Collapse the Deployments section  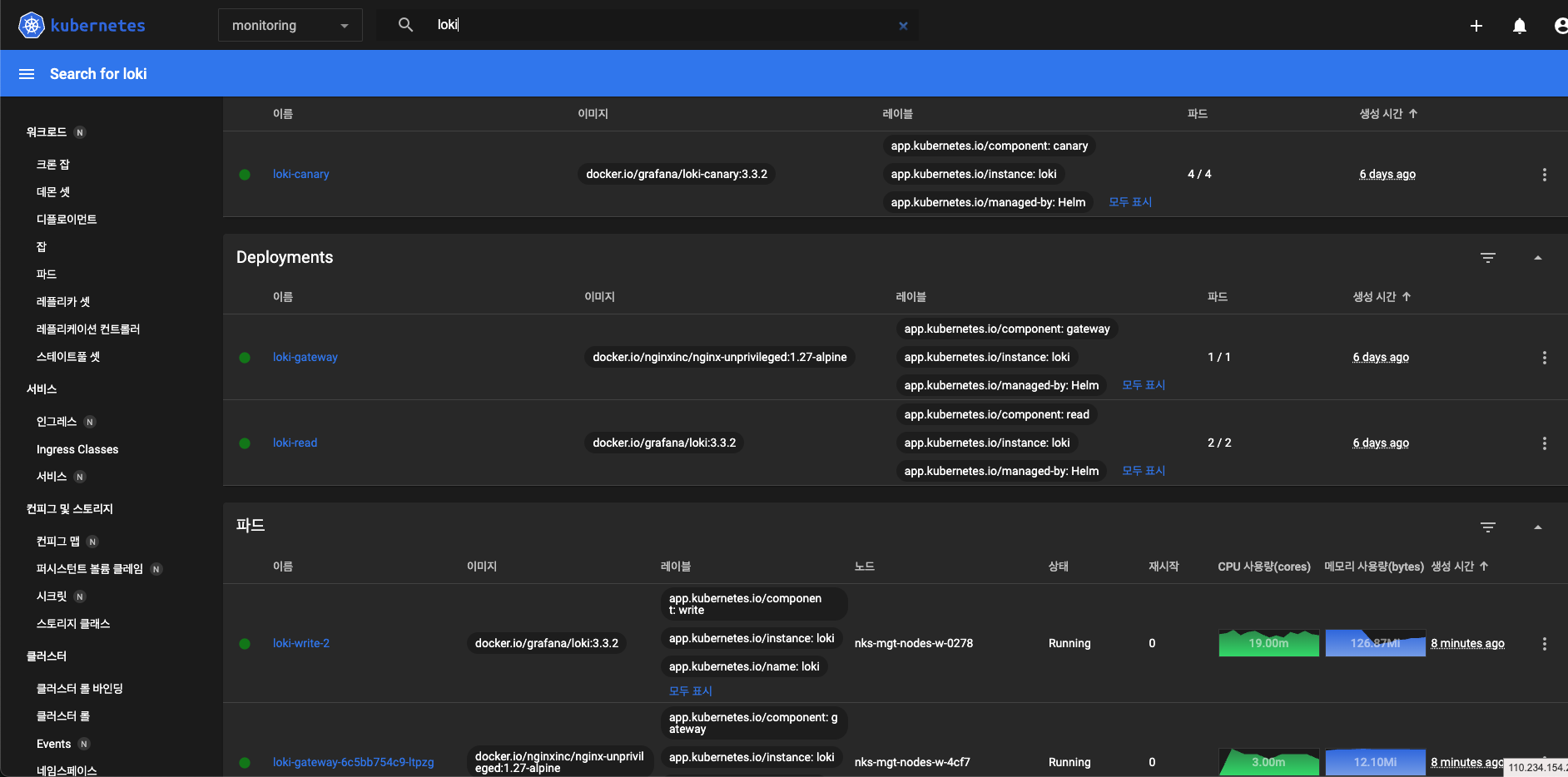pos(1538,258)
